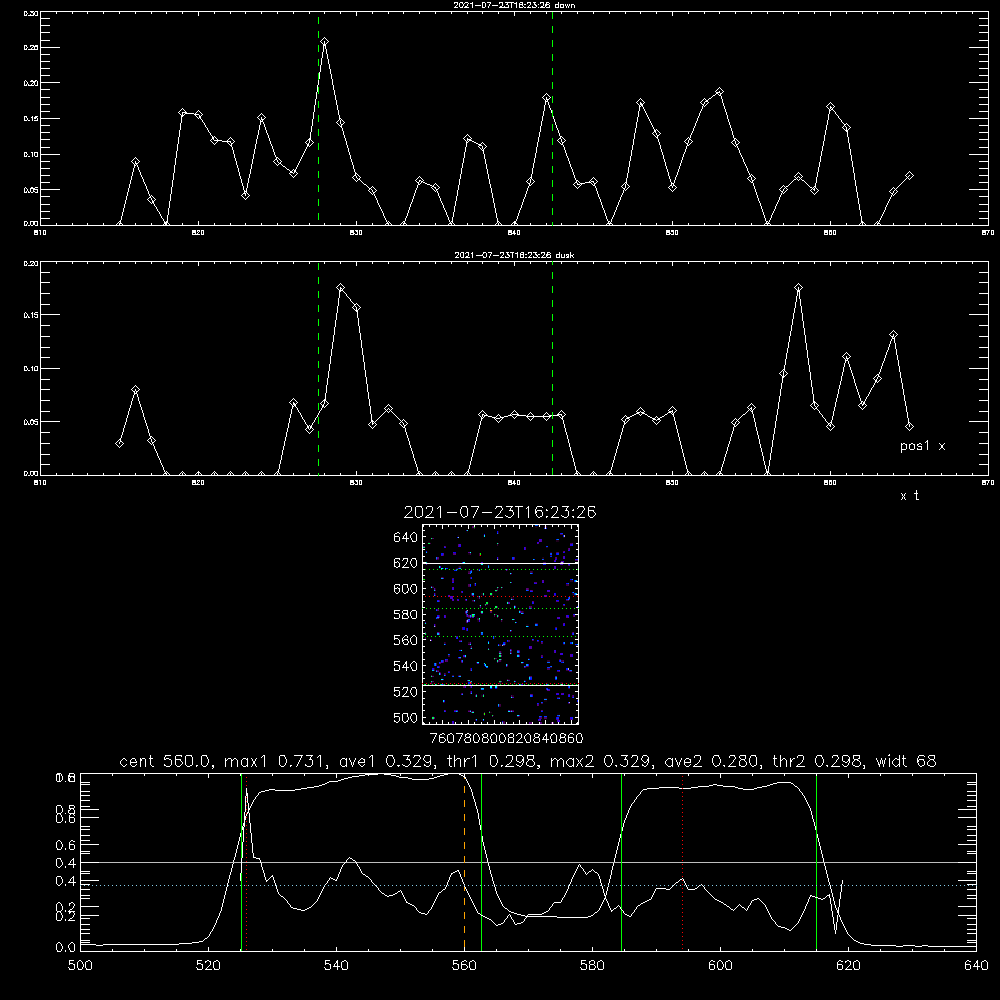Viewport: 1000px width, 1000px height.
Task: Click the 850 x-axis label under dawn plot
Action: tap(672, 233)
